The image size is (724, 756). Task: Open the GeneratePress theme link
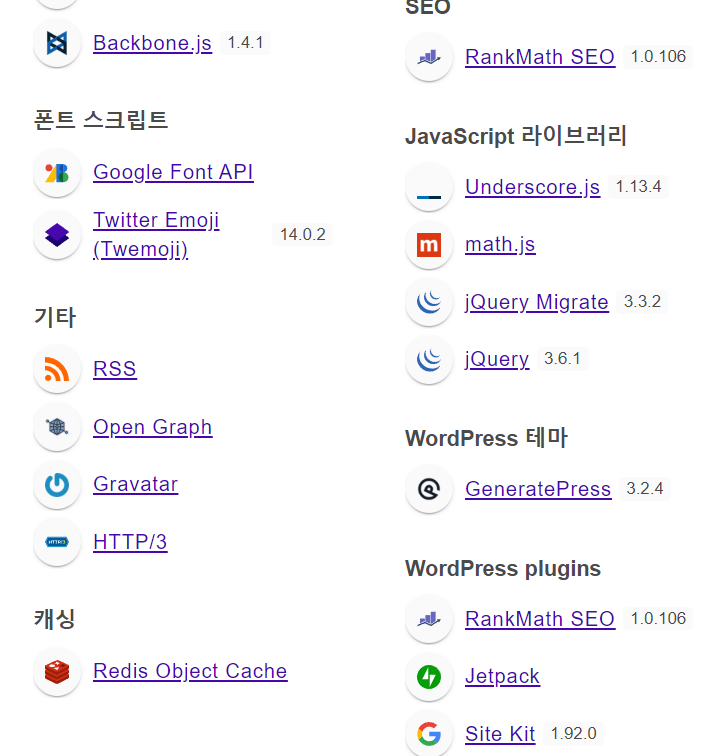click(x=538, y=489)
